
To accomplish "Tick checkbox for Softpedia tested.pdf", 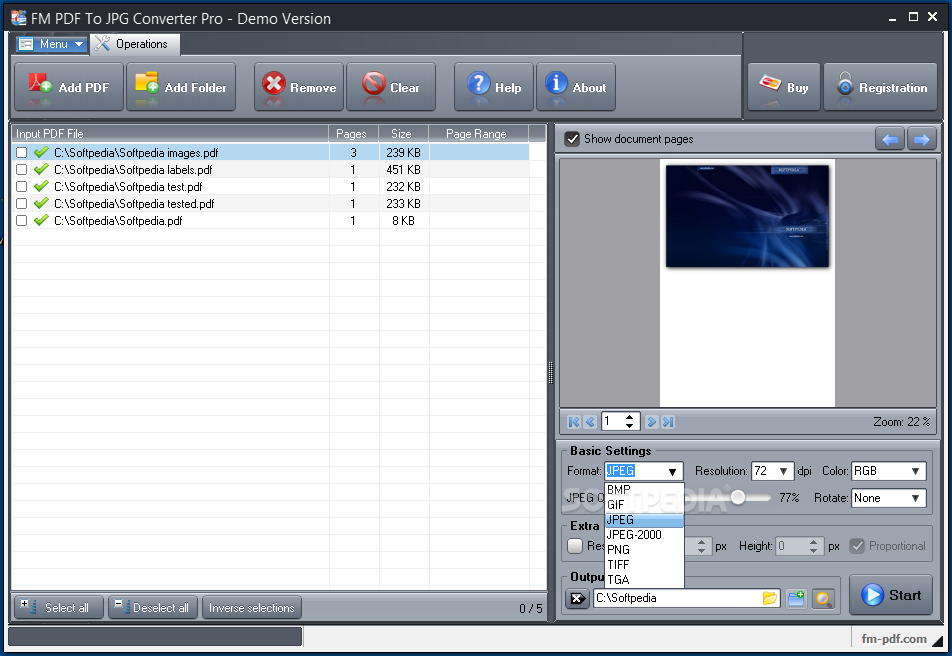I will (x=21, y=203).
